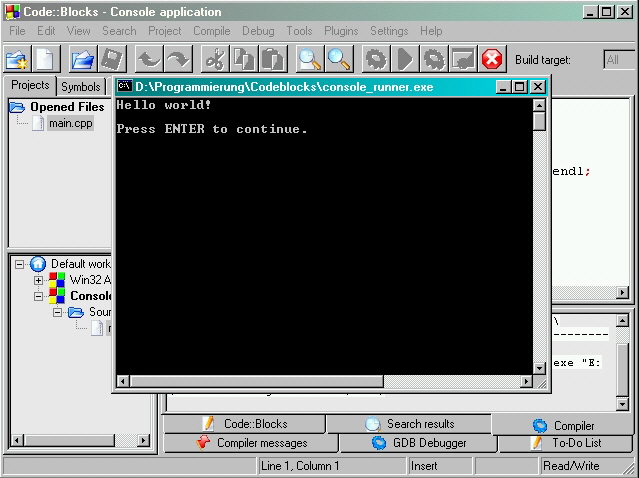The height and width of the screenshot is (478, 639).
Task: Click the Redo arrow icon
Action: point(178,59)
